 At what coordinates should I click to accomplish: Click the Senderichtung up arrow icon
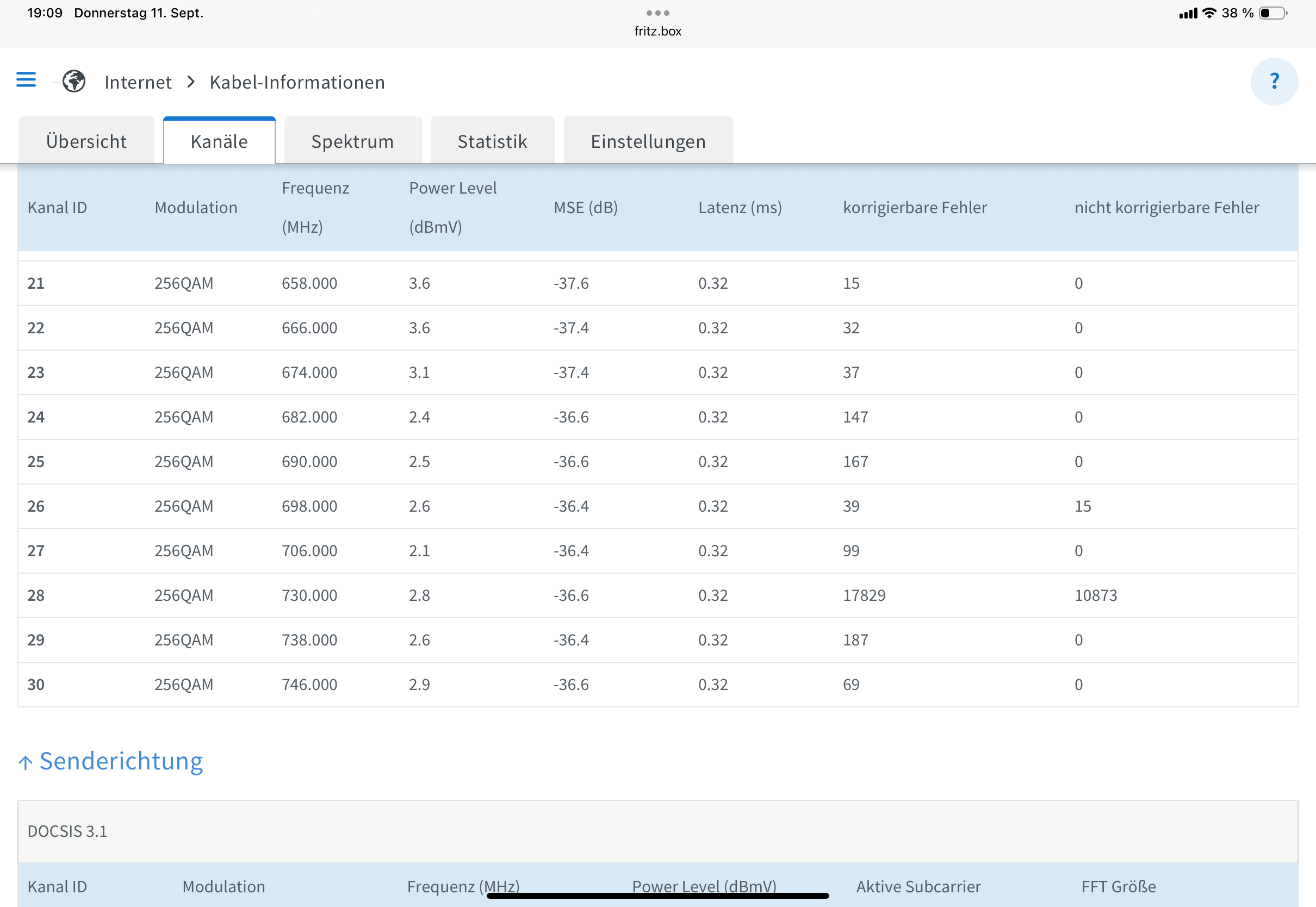[26, 762]
